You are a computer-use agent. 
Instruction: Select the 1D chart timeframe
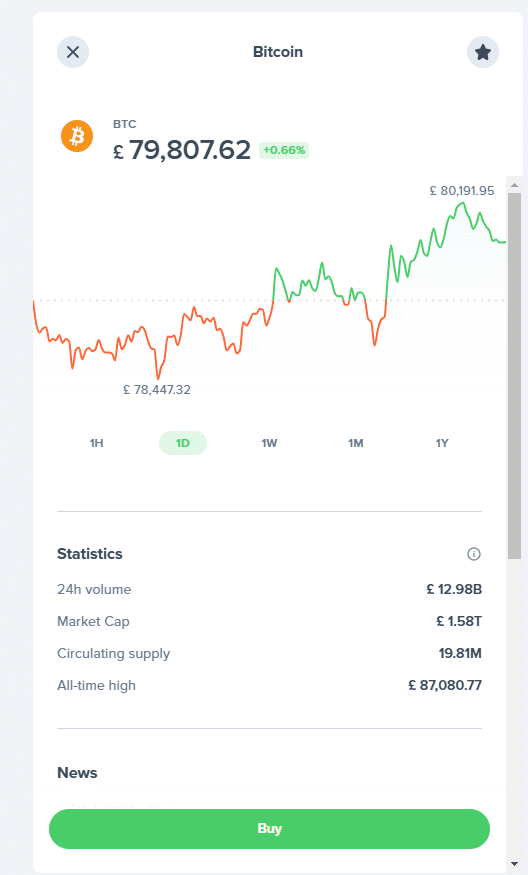183,443
